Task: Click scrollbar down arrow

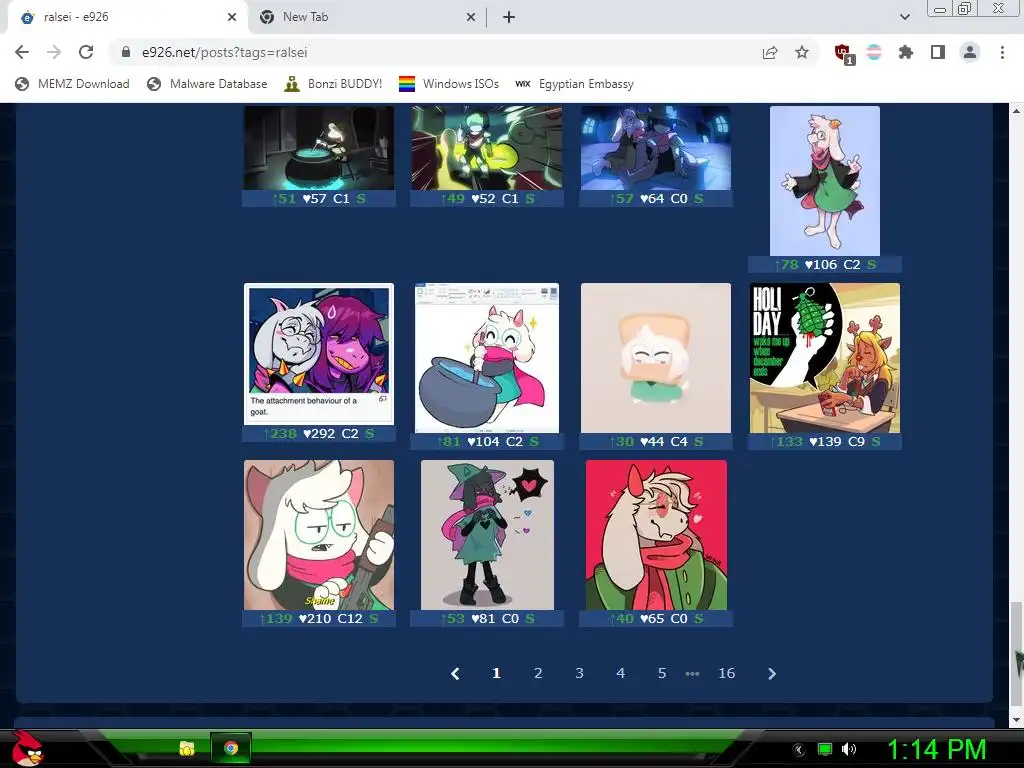Action: coord(1016,720)
